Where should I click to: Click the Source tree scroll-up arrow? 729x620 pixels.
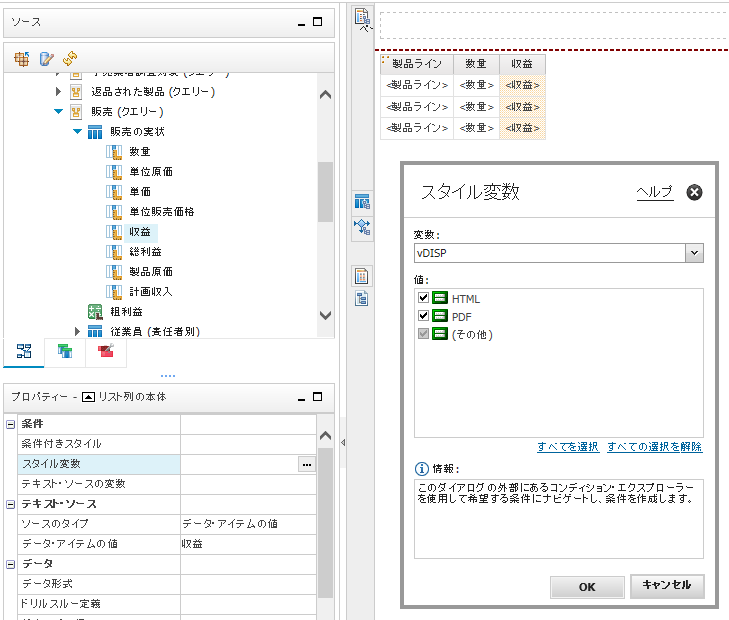pos(325,95)
